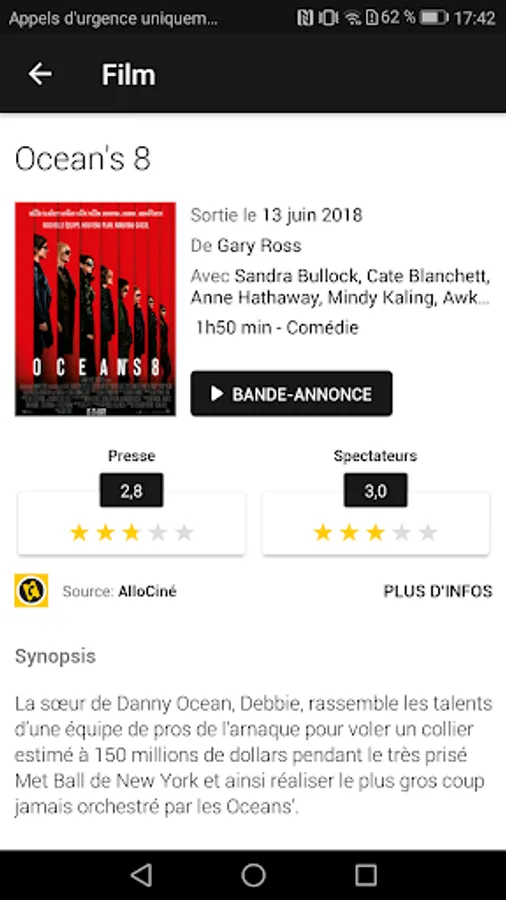The height and width of the screenshot is (900, 506).
Task: Tap the Wi-Fi status icon
Action: [x=353, y=18]
